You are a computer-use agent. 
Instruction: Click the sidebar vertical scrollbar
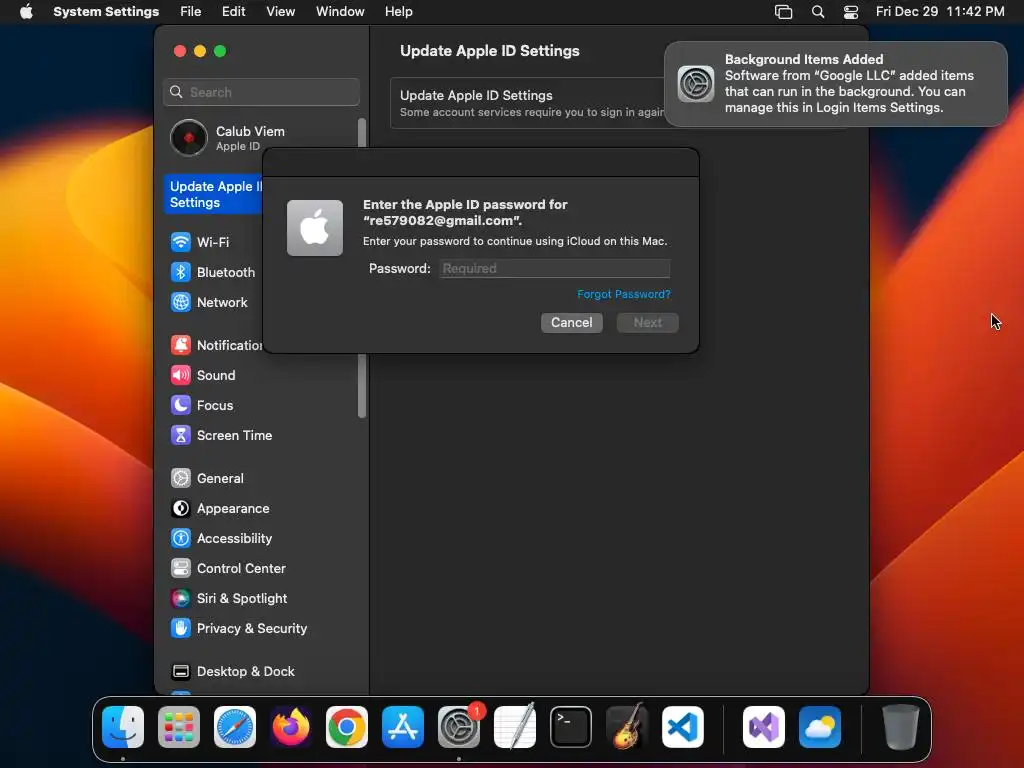coord(362,268)
